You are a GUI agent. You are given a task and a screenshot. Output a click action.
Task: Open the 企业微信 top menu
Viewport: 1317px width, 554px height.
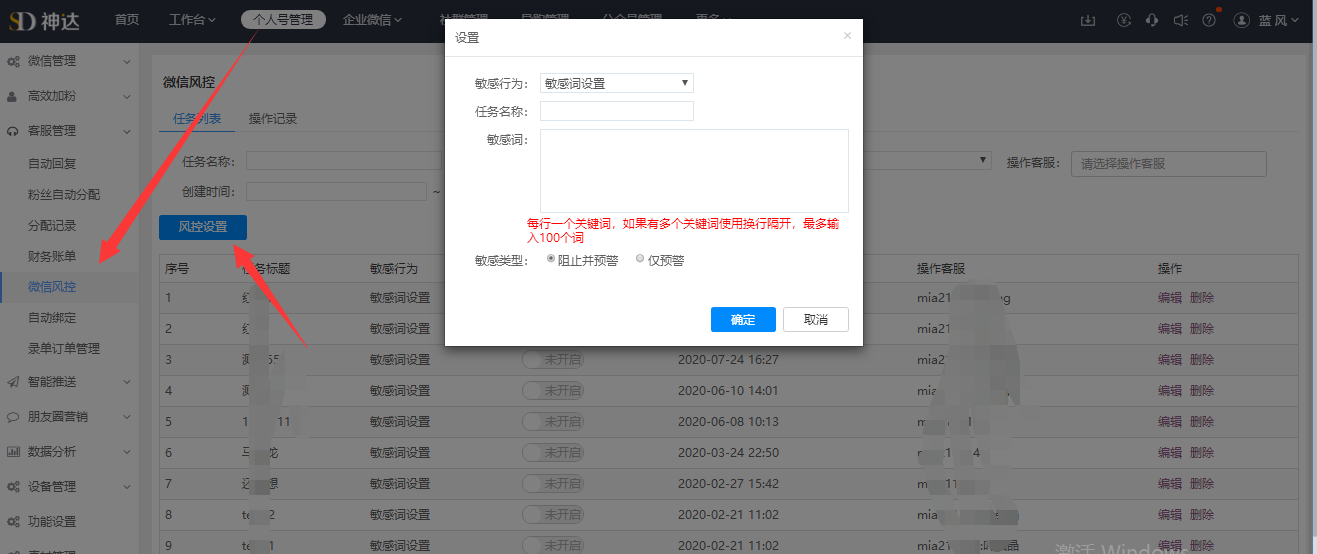pos(372,19)
